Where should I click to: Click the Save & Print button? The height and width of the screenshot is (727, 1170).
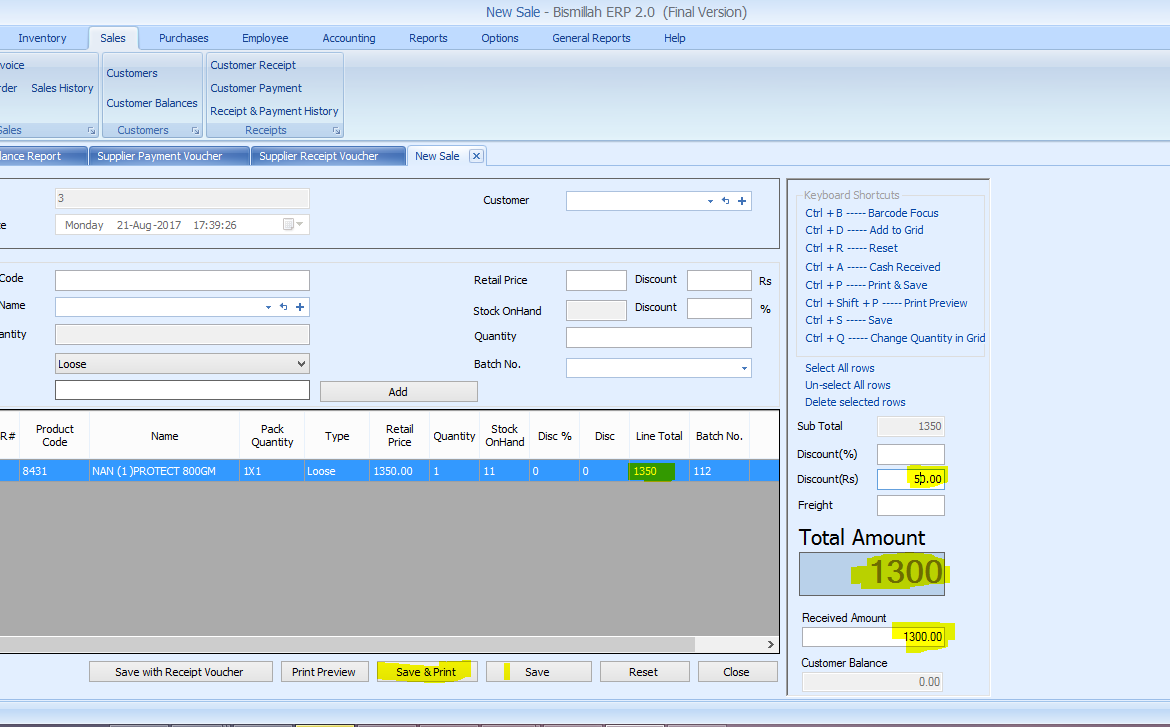(426, 672)
